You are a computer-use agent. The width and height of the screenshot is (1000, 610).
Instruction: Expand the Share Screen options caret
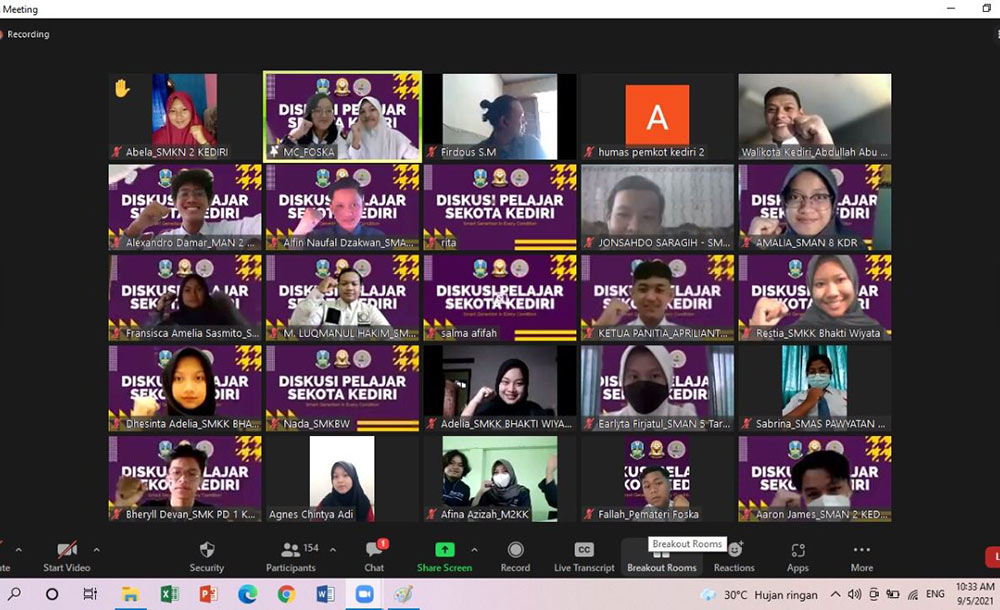[x=474, y=549]
